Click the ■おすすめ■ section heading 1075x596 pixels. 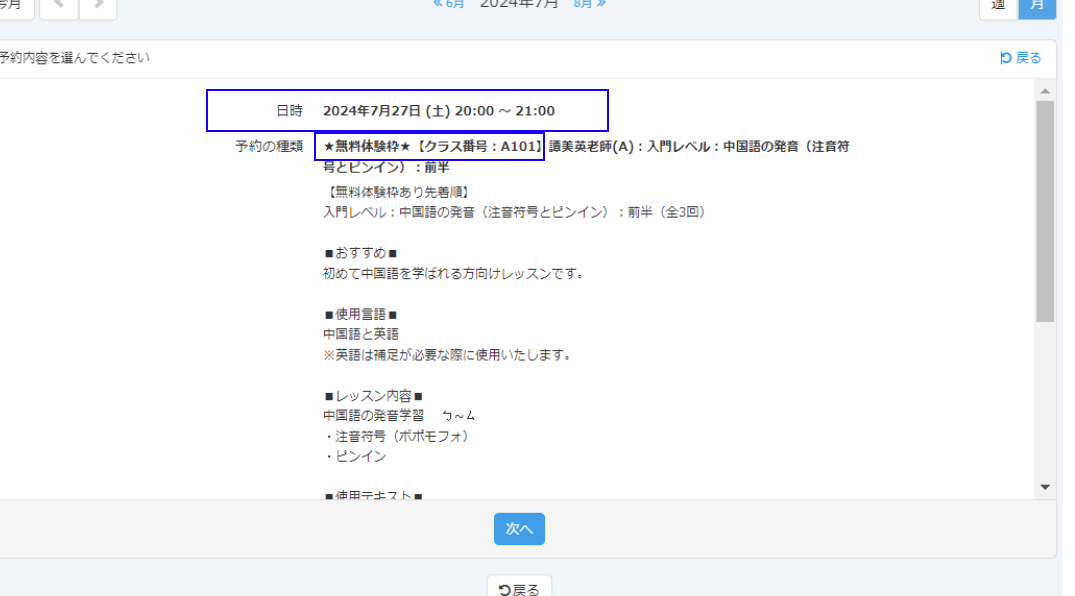tap(360, 253)
